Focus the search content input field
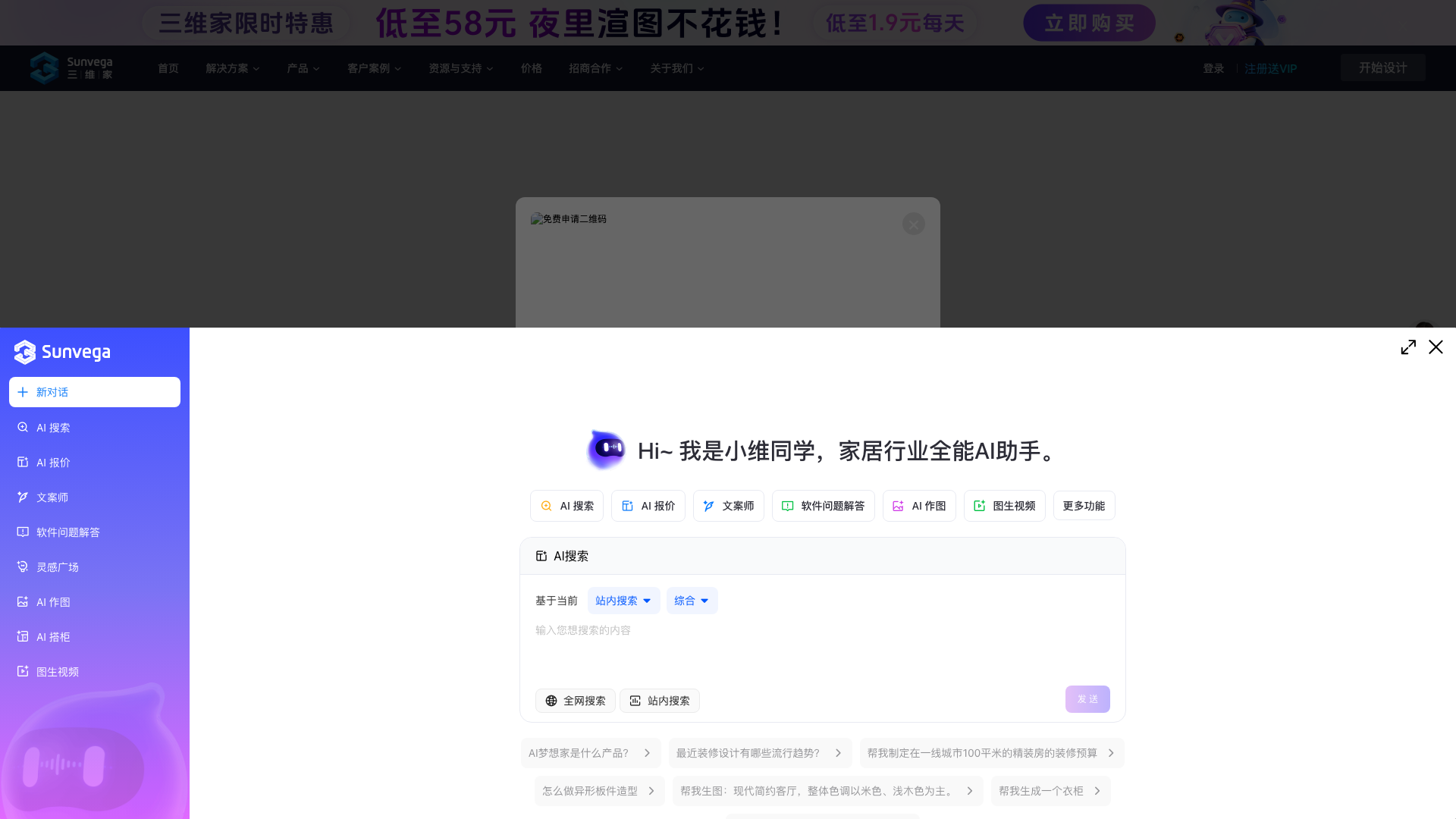This screenshot has height=819, width=1456. pyautogui.click(x=823, y=648)
